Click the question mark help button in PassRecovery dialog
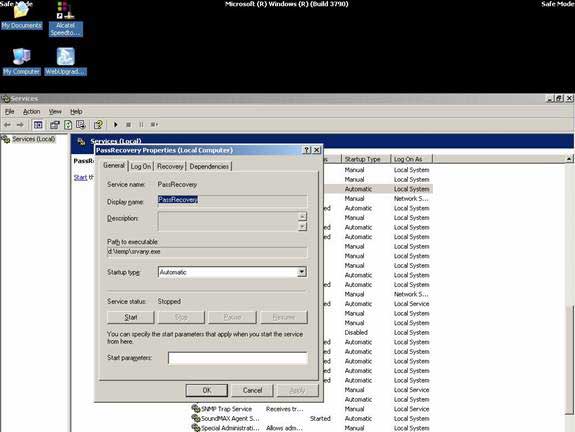This screenshot has width=575, height=432. [307, 150]
